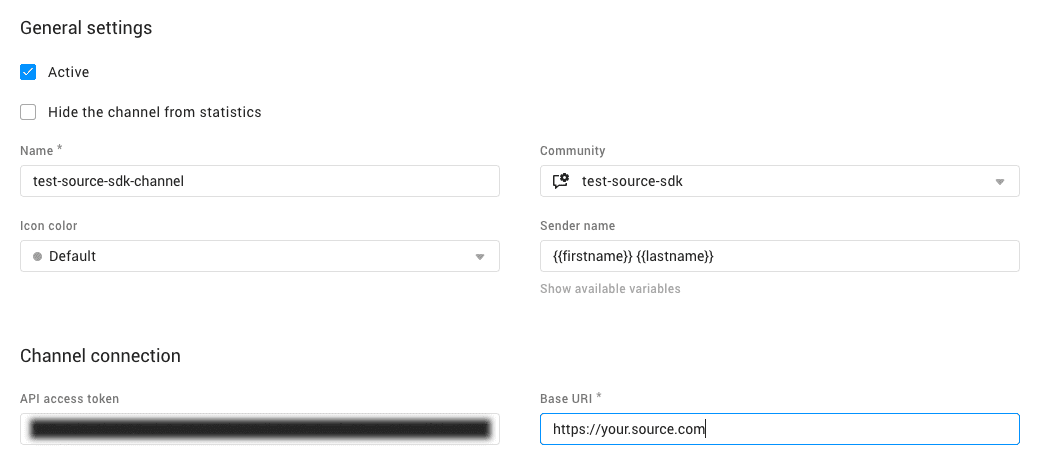Click the 'Active' checkbox label text
The image size is (1043, 462).
point(68,72)
